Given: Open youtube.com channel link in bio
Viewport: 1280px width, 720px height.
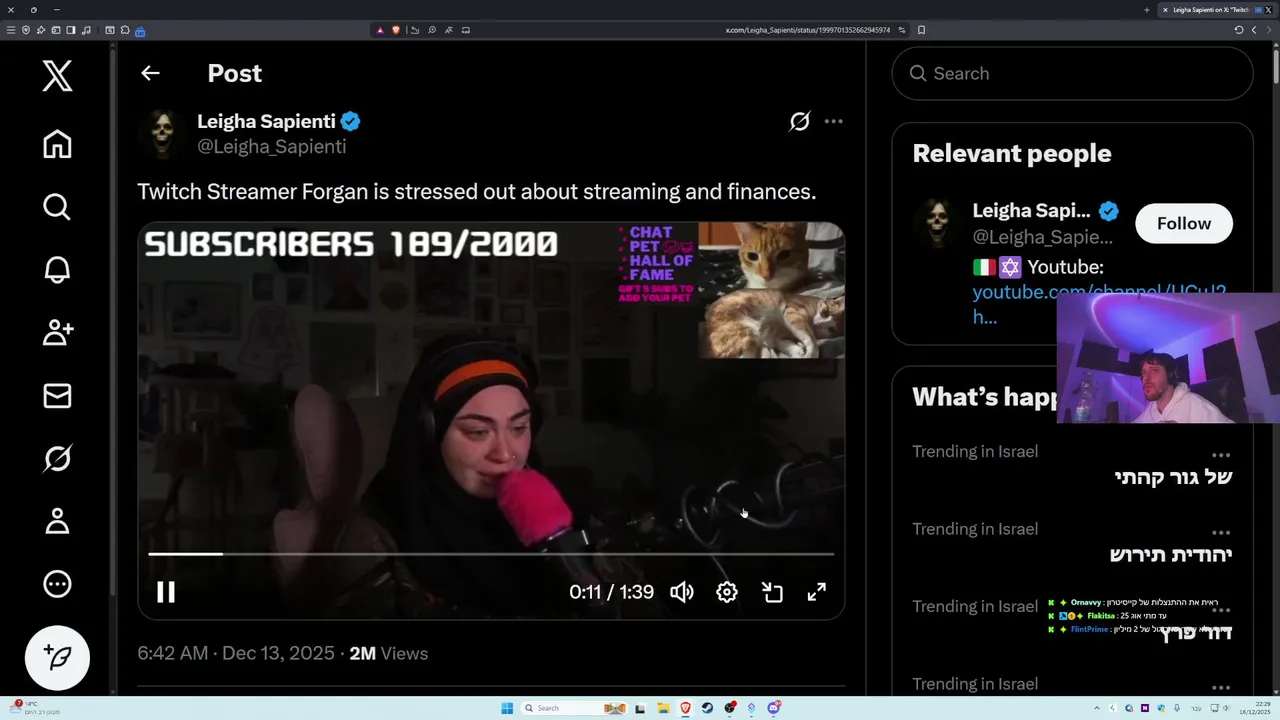Looking at the screenshot, I should coord(1099,304).
